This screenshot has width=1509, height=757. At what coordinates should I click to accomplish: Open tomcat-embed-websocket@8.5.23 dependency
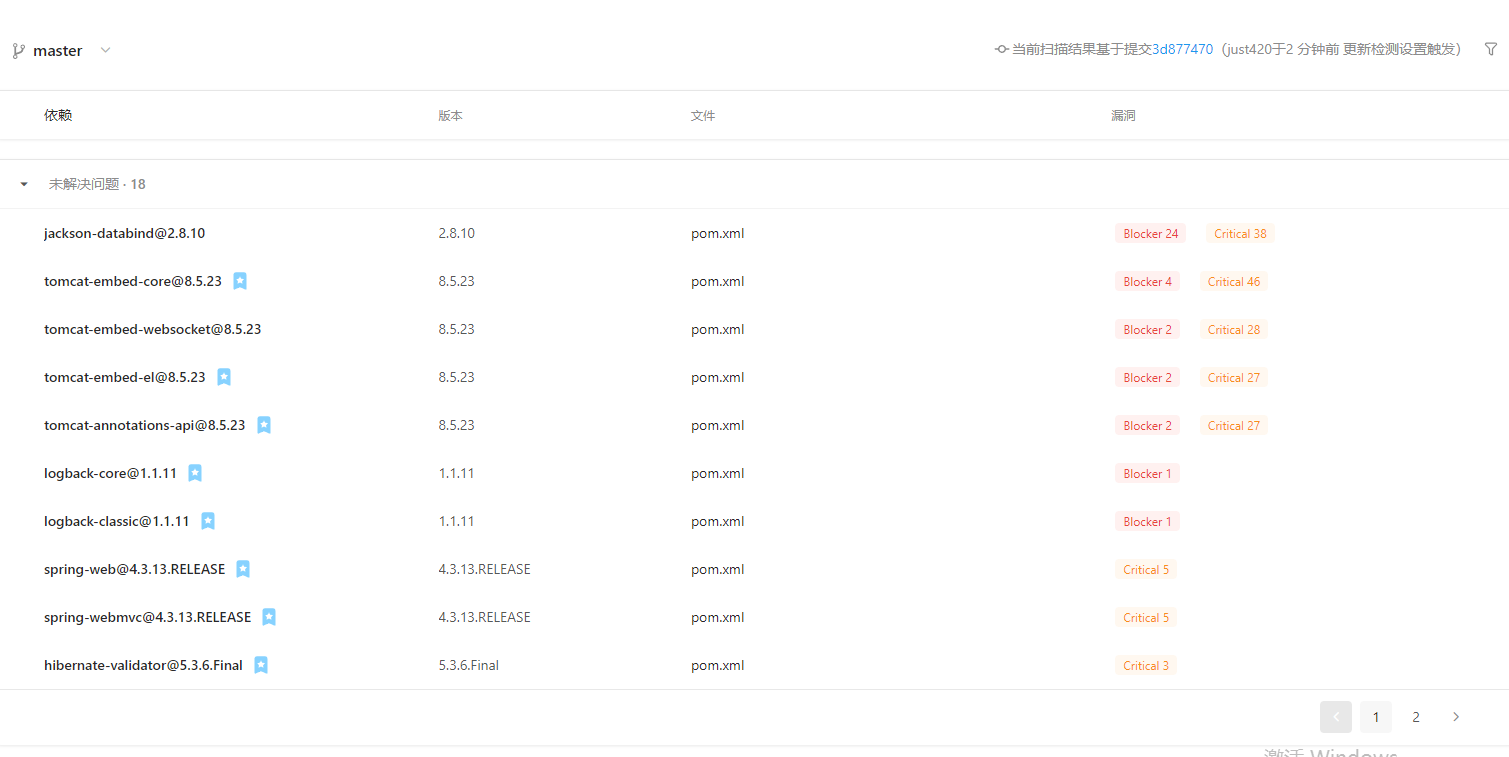coord(153,329)
